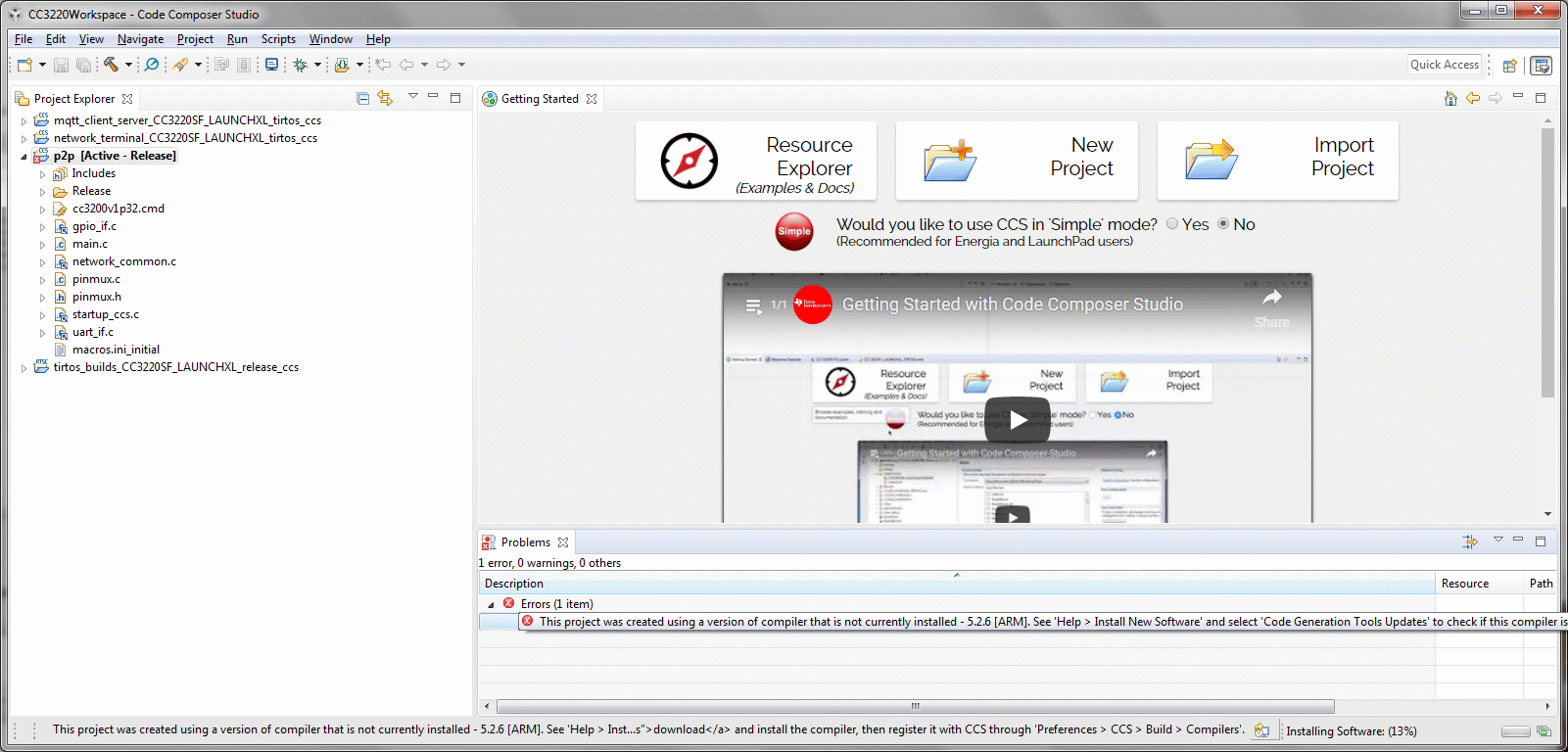Click the Quick Access field
Image resolution: width=1568 pixels, height=752 pixels.
[x=1445, y=65]
